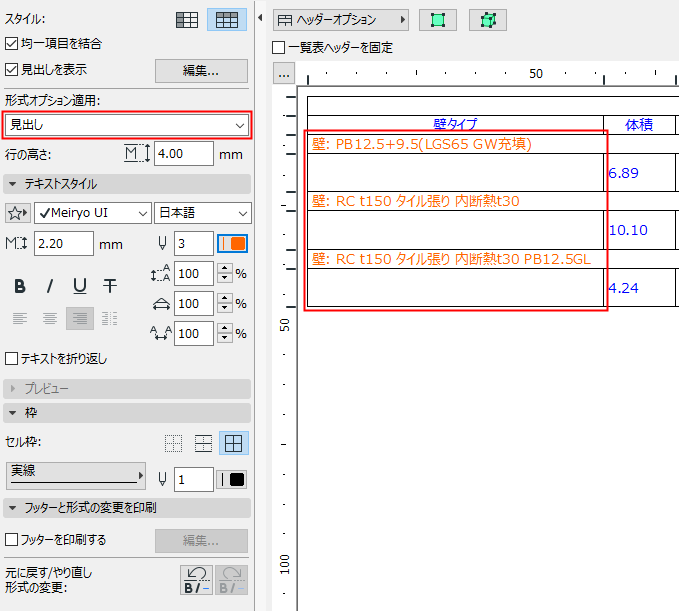This screenshot has width=679, height=611.
Task: Click the row height icon
Action: click(137, 154)
